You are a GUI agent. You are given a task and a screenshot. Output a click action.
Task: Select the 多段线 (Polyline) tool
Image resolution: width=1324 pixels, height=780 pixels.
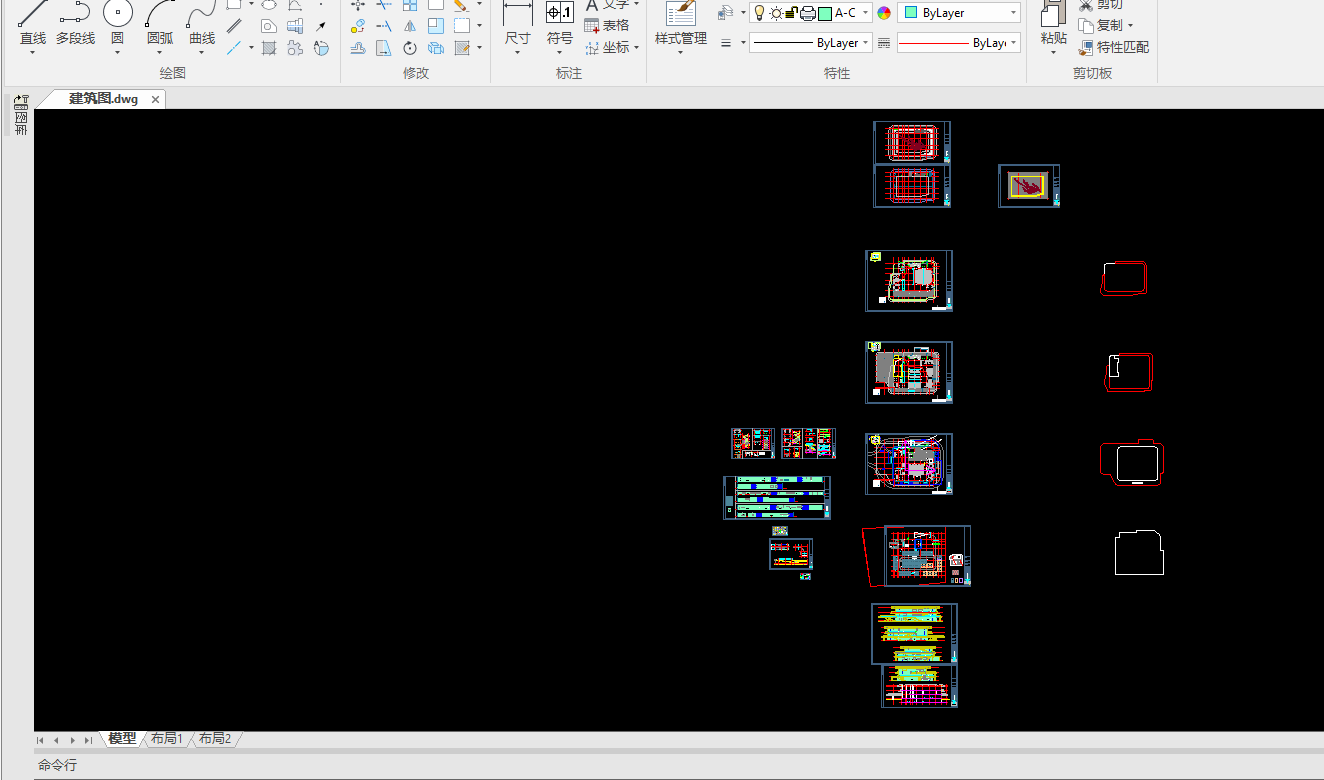coord(75,24)
